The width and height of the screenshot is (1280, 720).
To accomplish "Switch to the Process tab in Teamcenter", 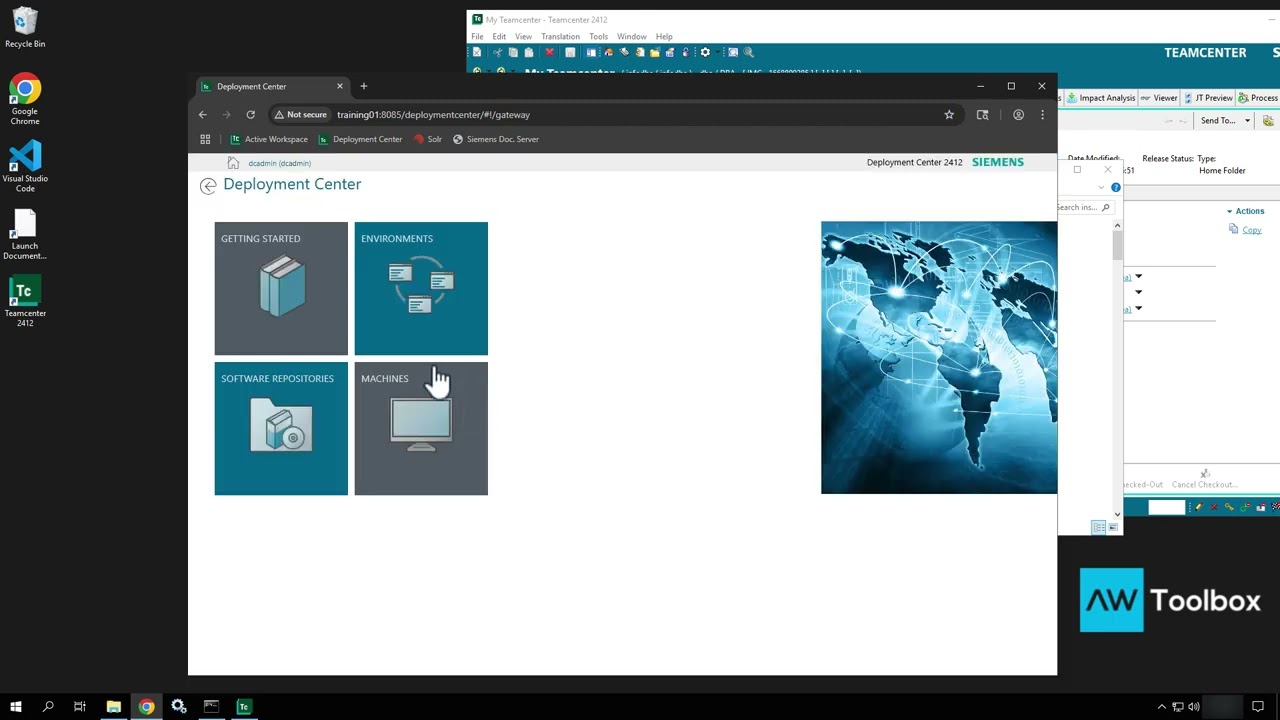I will (x=1258, y=98).
